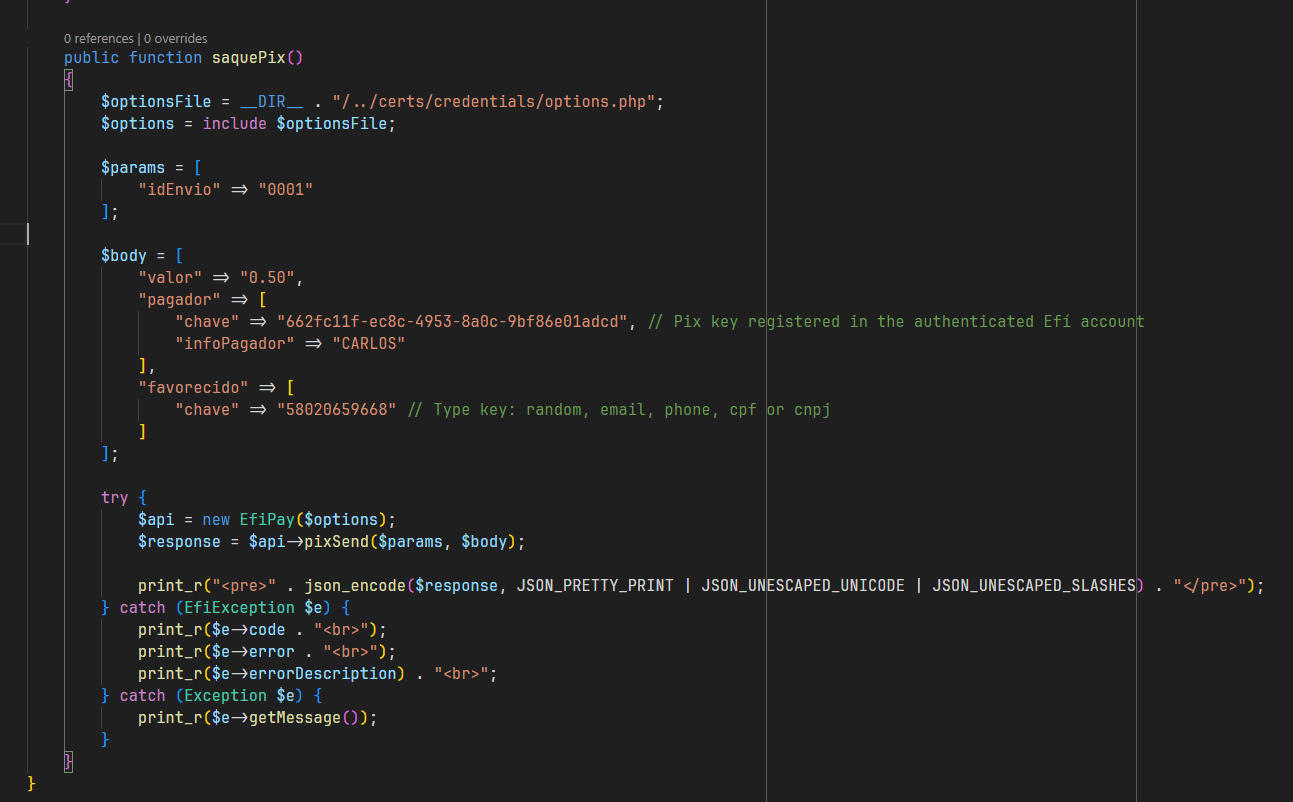
Task: Click the saquePix function name
Action: coord(248,58)
